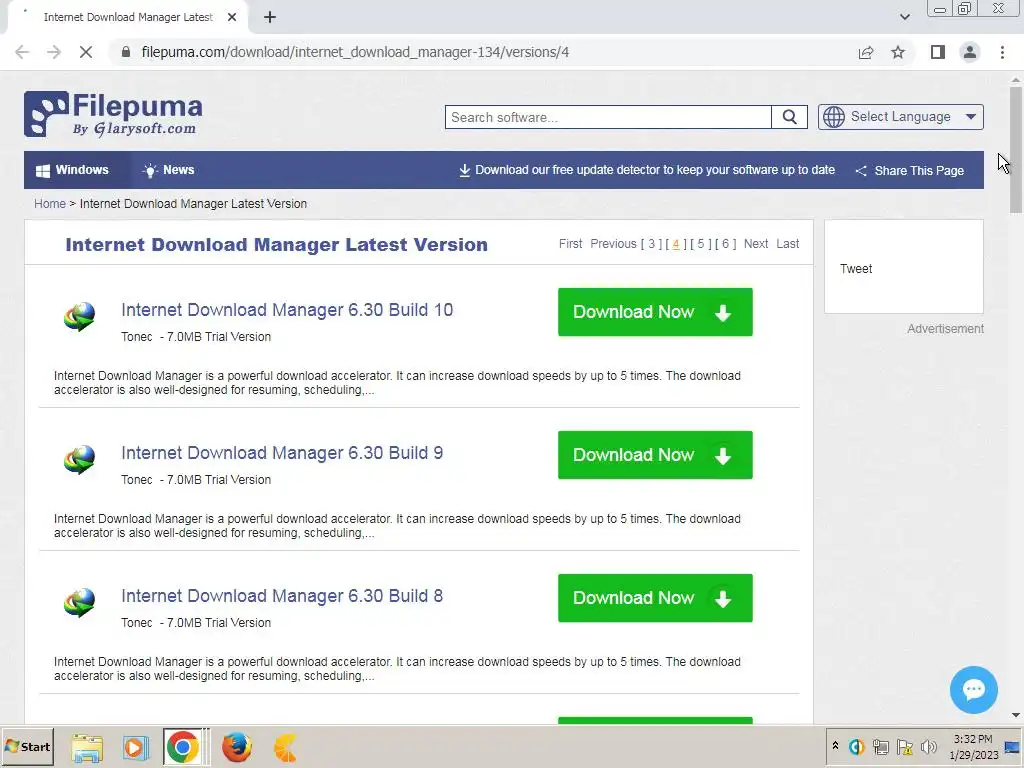Screen dimensions: 1024x768
Task: Click the browser forward arrow
Action: 54,52
